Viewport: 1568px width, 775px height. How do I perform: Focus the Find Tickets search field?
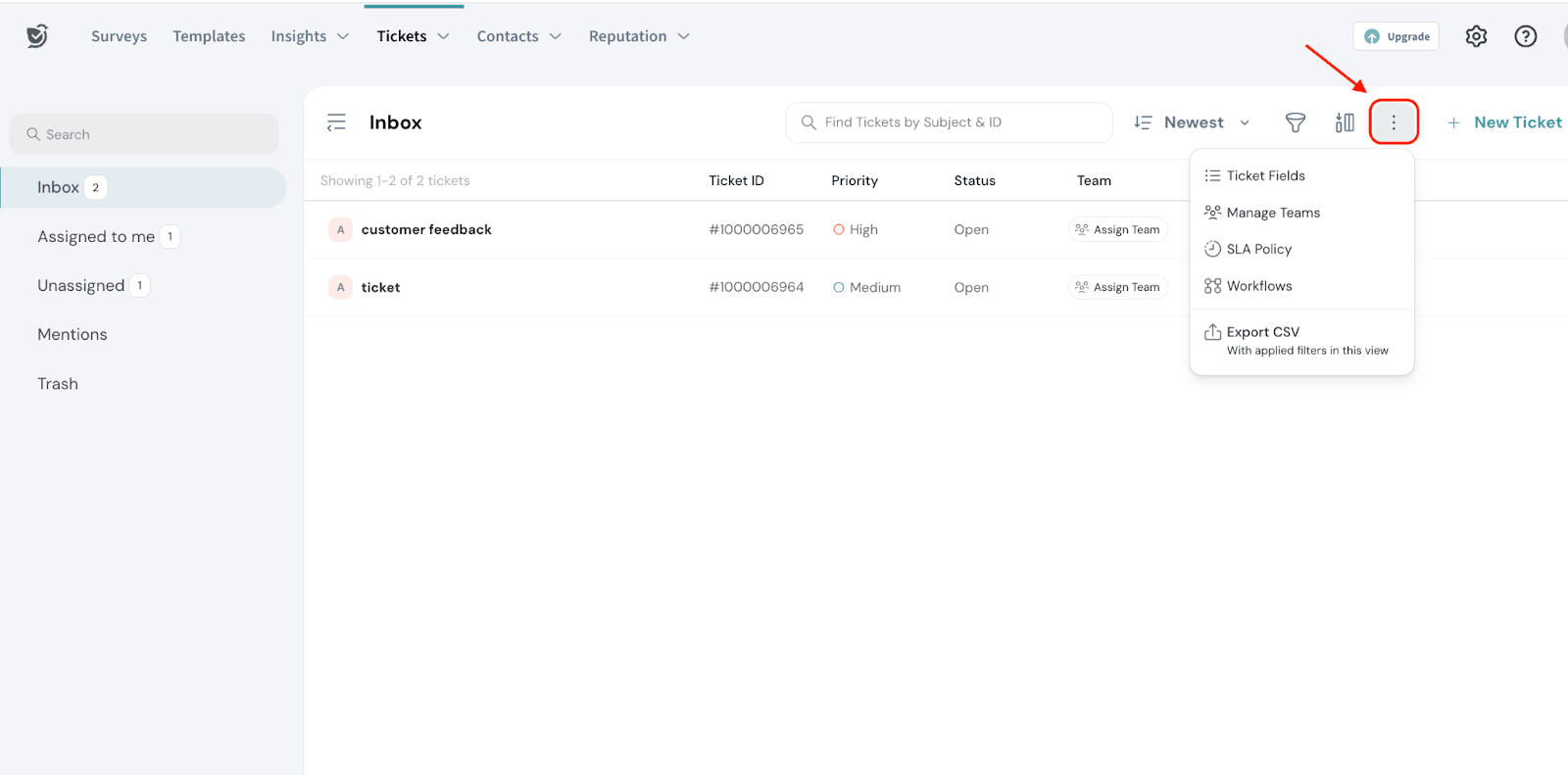tap(949, 122)
